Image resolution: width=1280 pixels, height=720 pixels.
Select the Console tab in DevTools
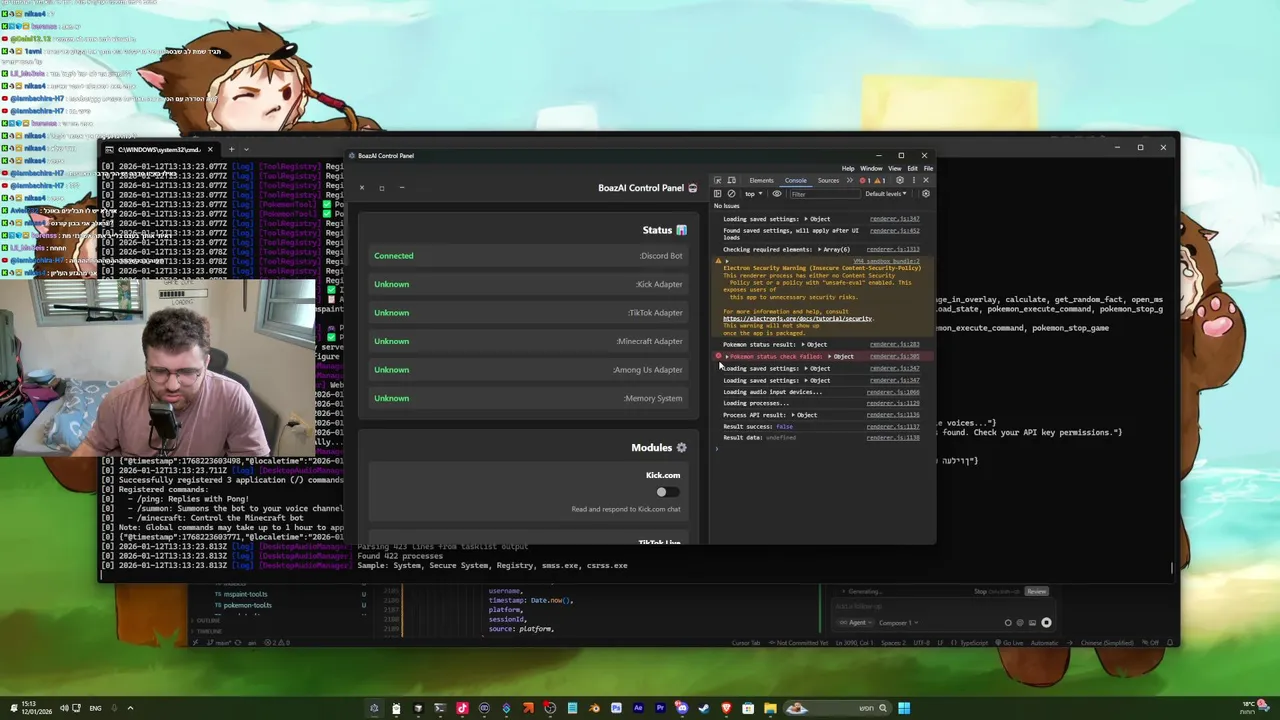796,180
